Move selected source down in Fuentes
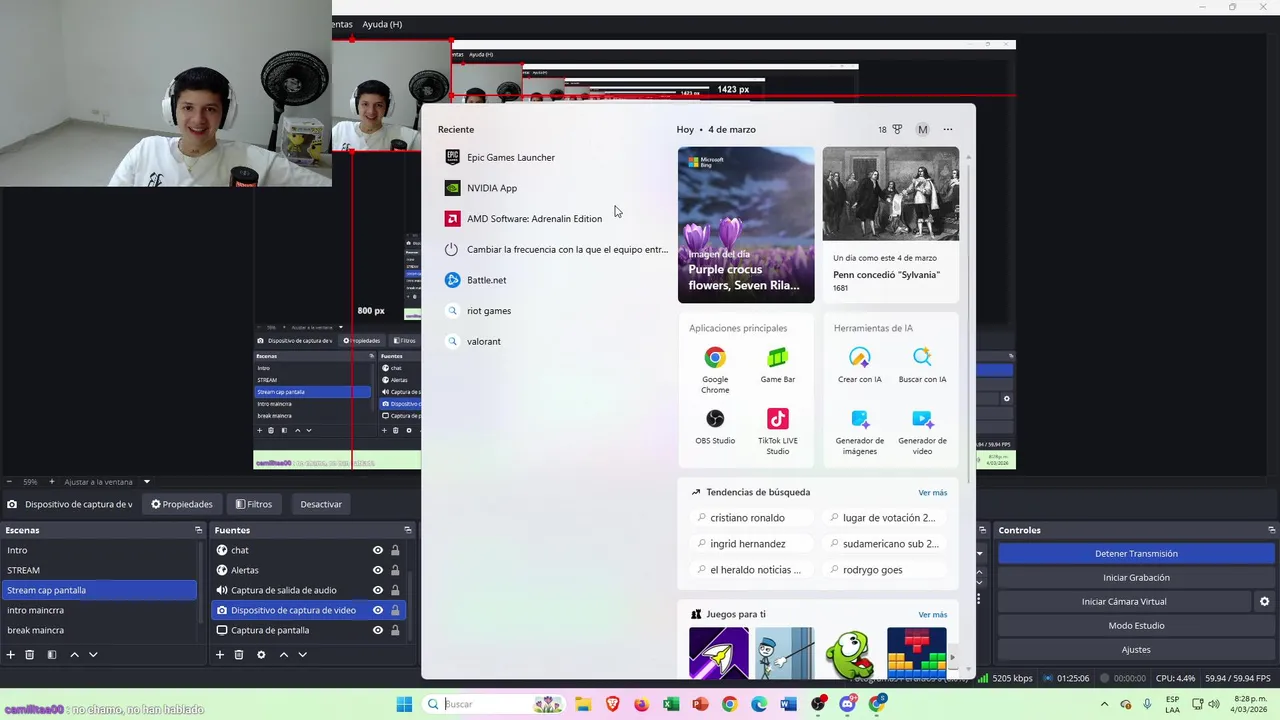The image size is (1280, 720). coord(302,654)
